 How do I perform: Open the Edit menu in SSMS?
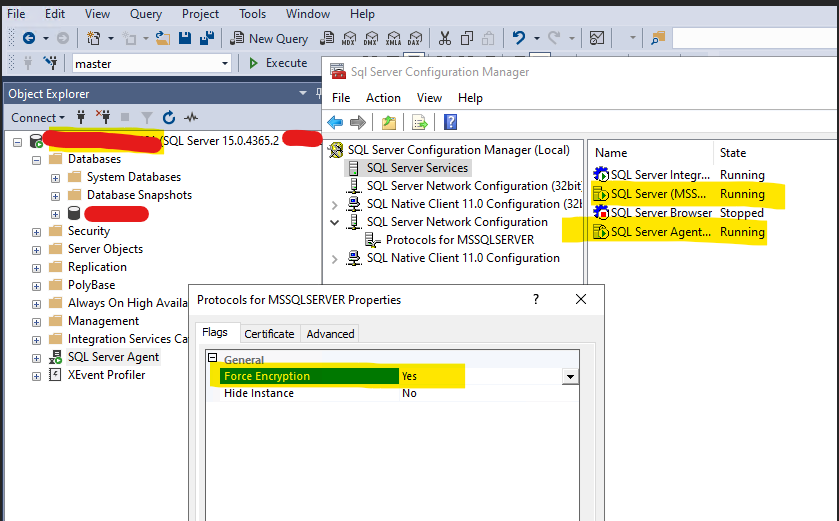click(x=55, y=14)
